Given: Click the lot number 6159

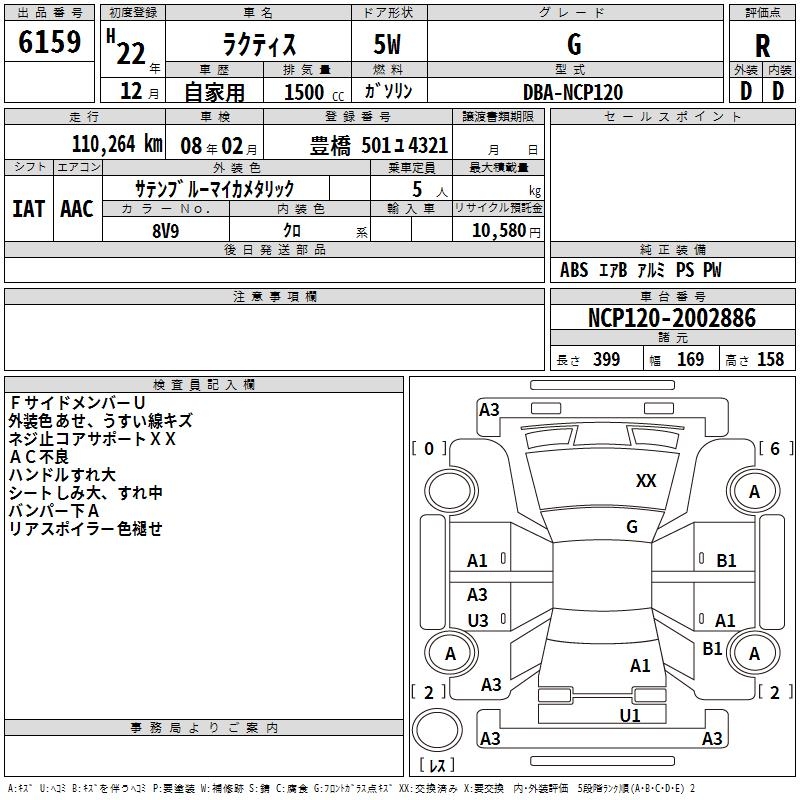Looking at the screenshot, I should tap(49, 42).
